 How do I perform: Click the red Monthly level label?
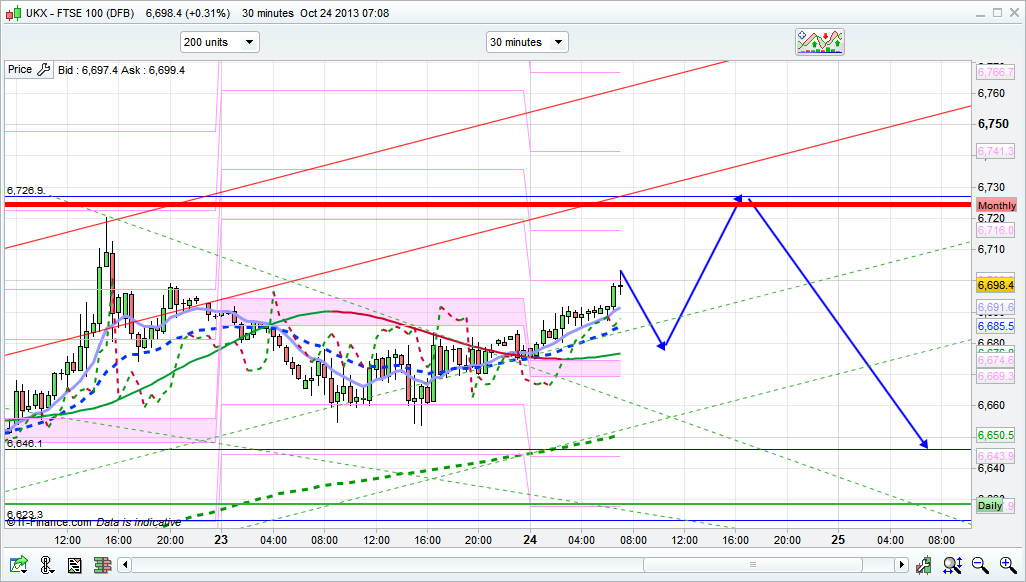(996, 205)
